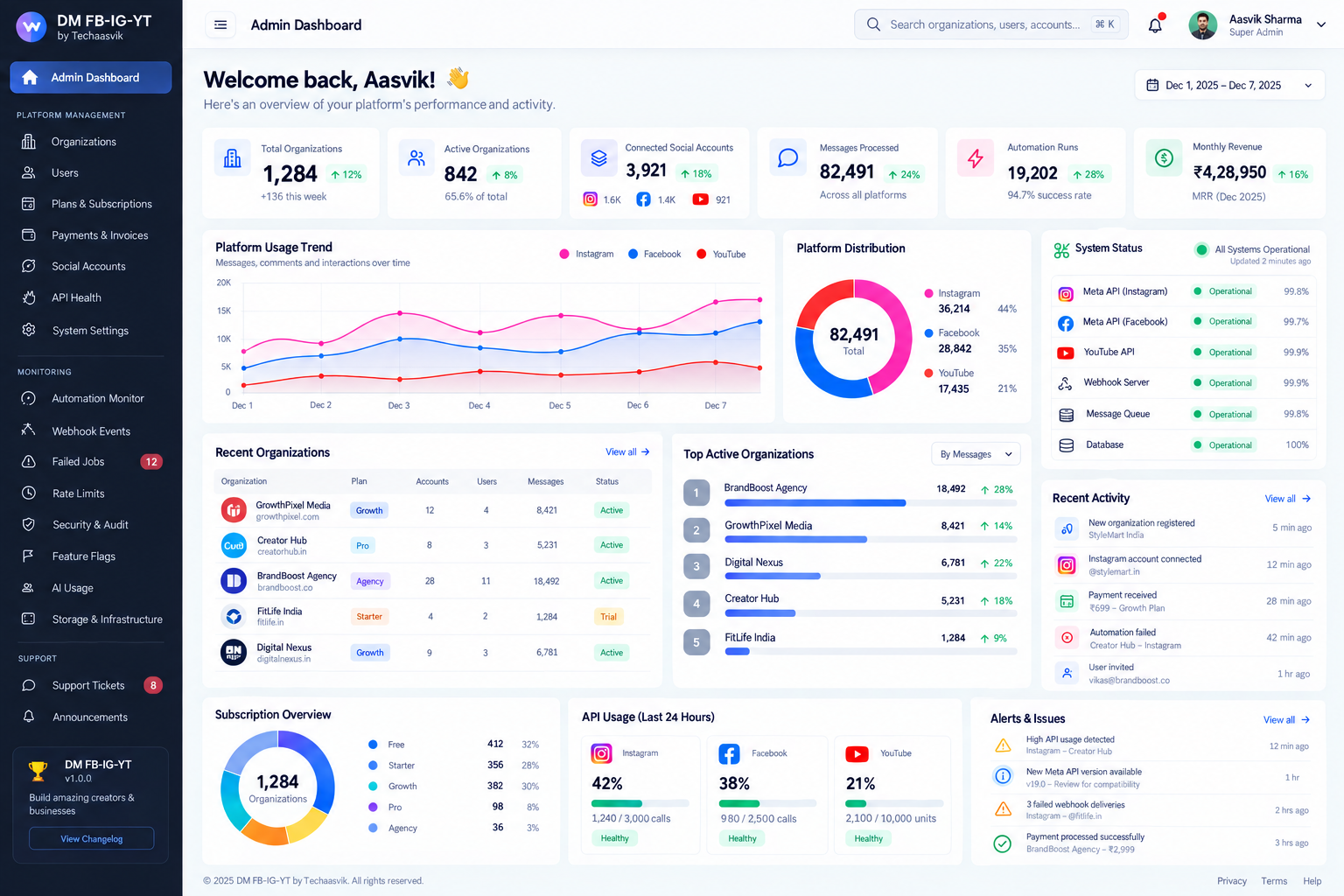Click the Total Organizations building icon

point(232,157)
